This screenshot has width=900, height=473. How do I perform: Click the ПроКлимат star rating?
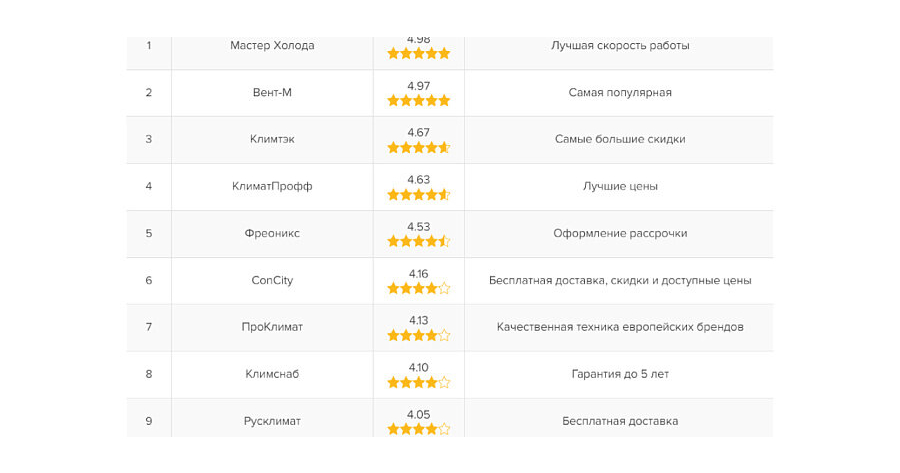pyautogui.click(x=418, y=336)
